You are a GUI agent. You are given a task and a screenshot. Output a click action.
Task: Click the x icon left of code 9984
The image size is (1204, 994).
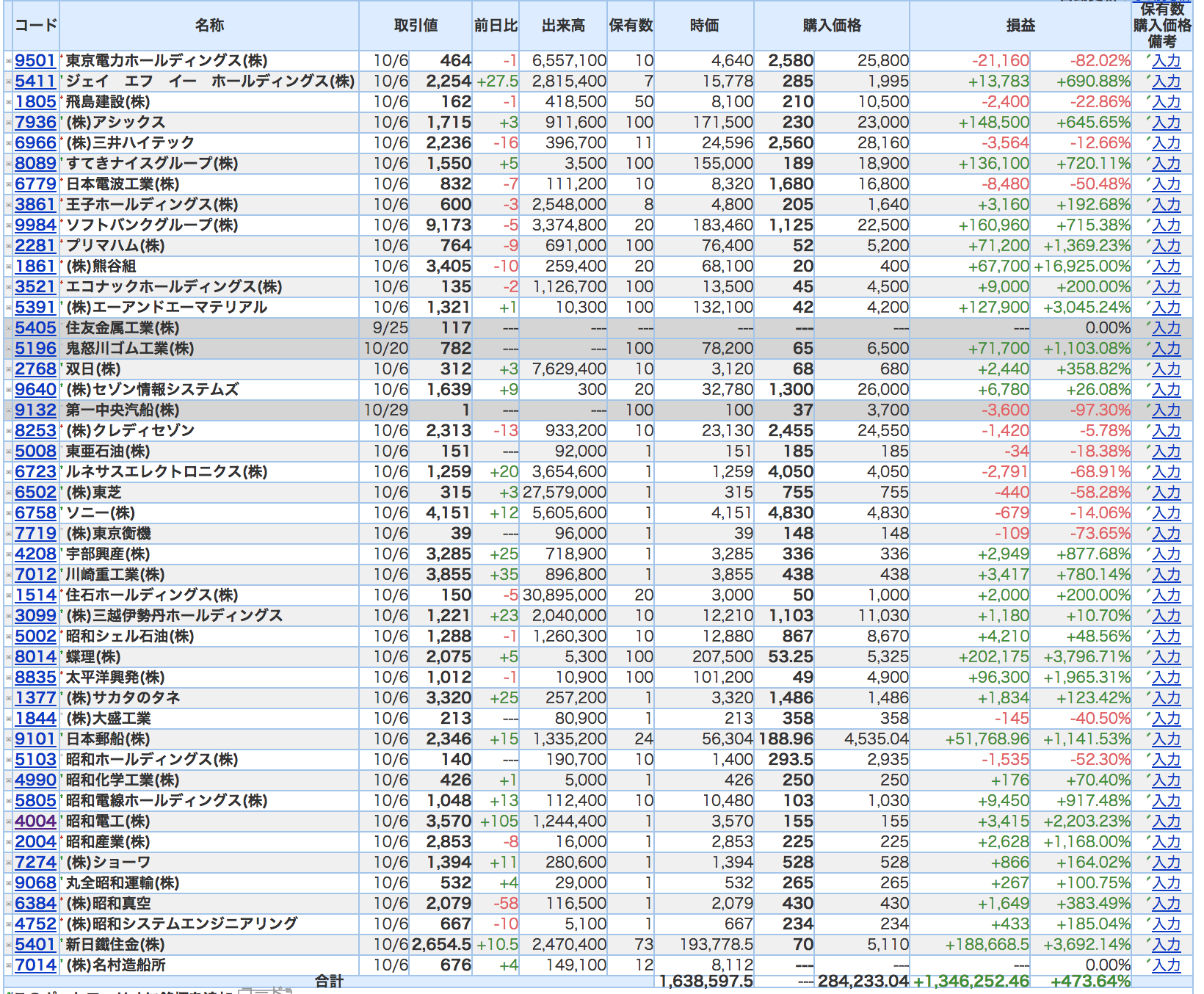8,225
